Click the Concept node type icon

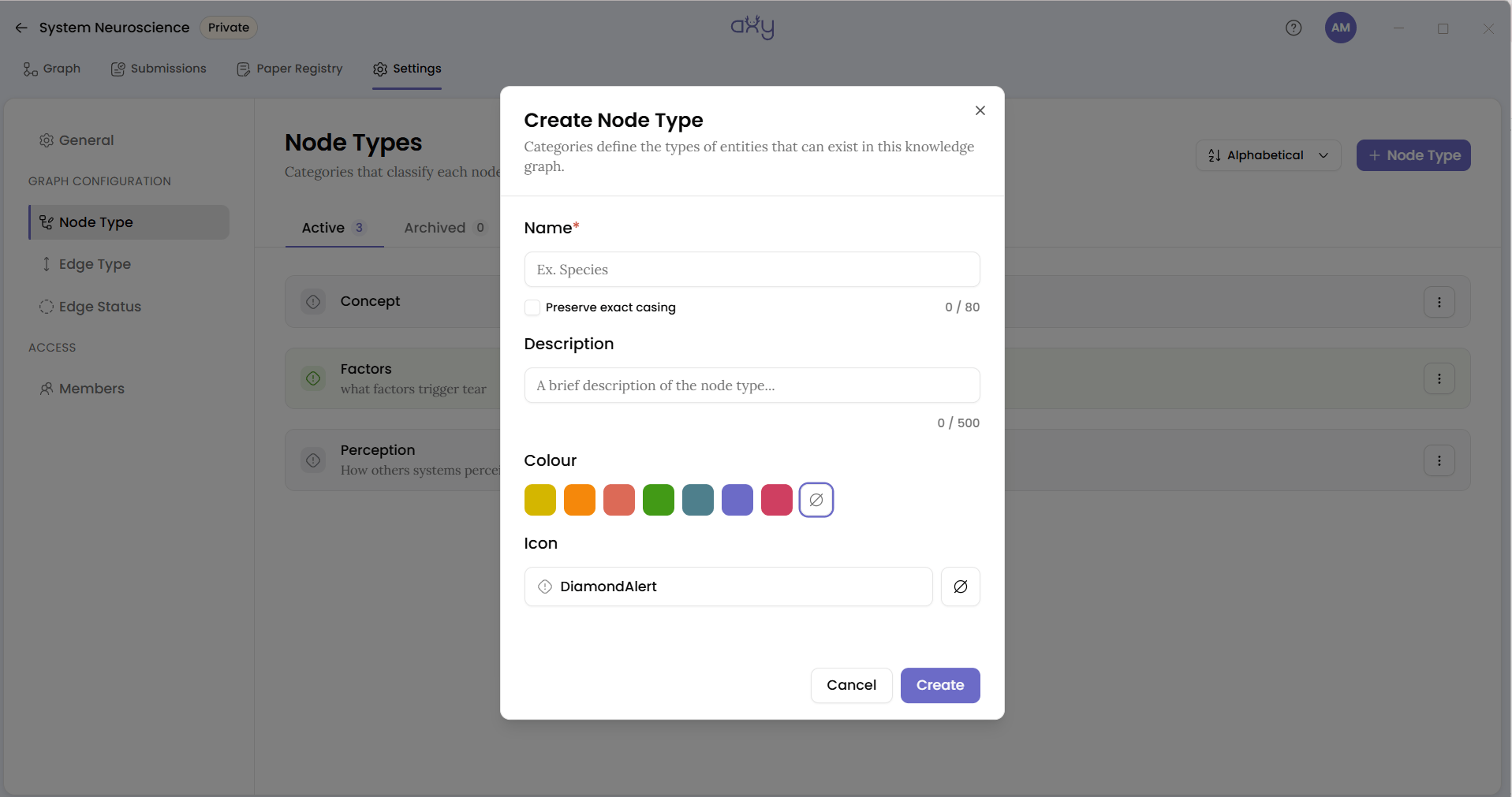coord(313,302)
